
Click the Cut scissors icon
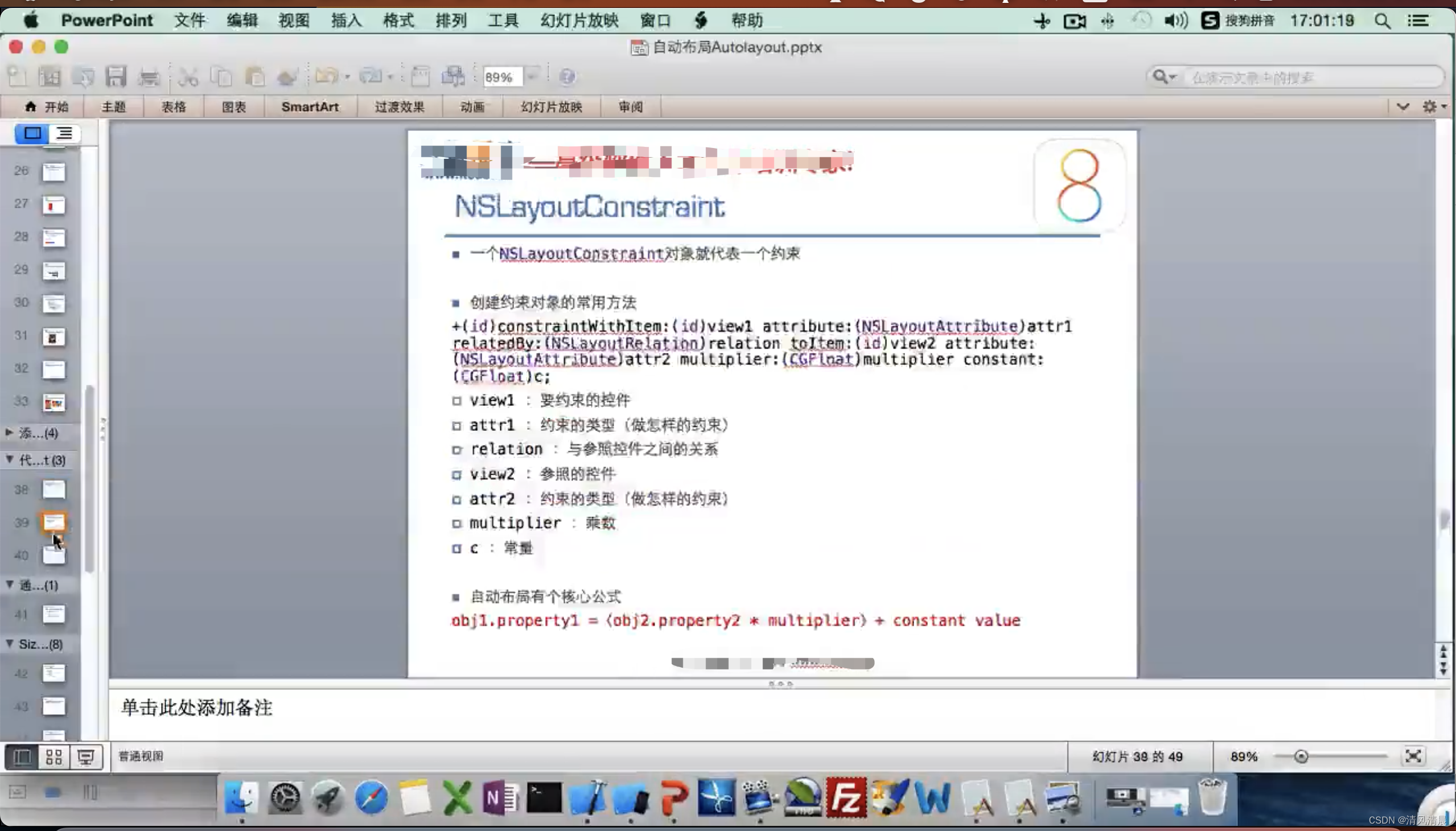(188, 76)
